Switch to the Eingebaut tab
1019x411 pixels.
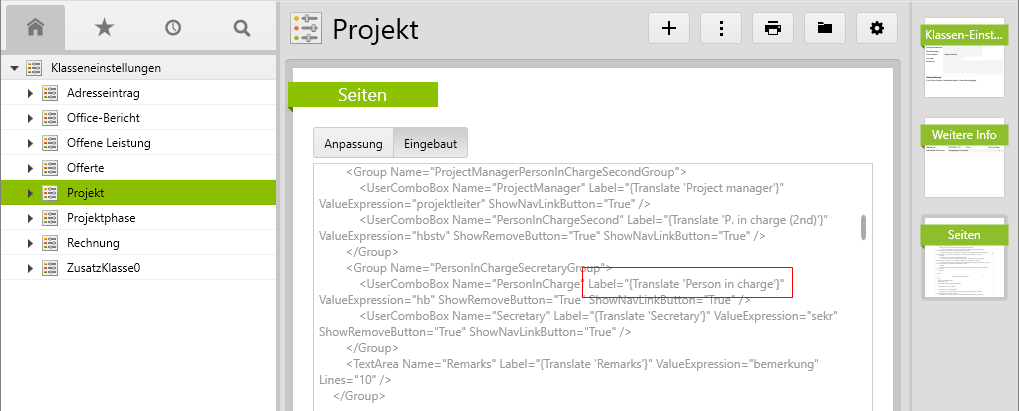(x=430, y=144)
